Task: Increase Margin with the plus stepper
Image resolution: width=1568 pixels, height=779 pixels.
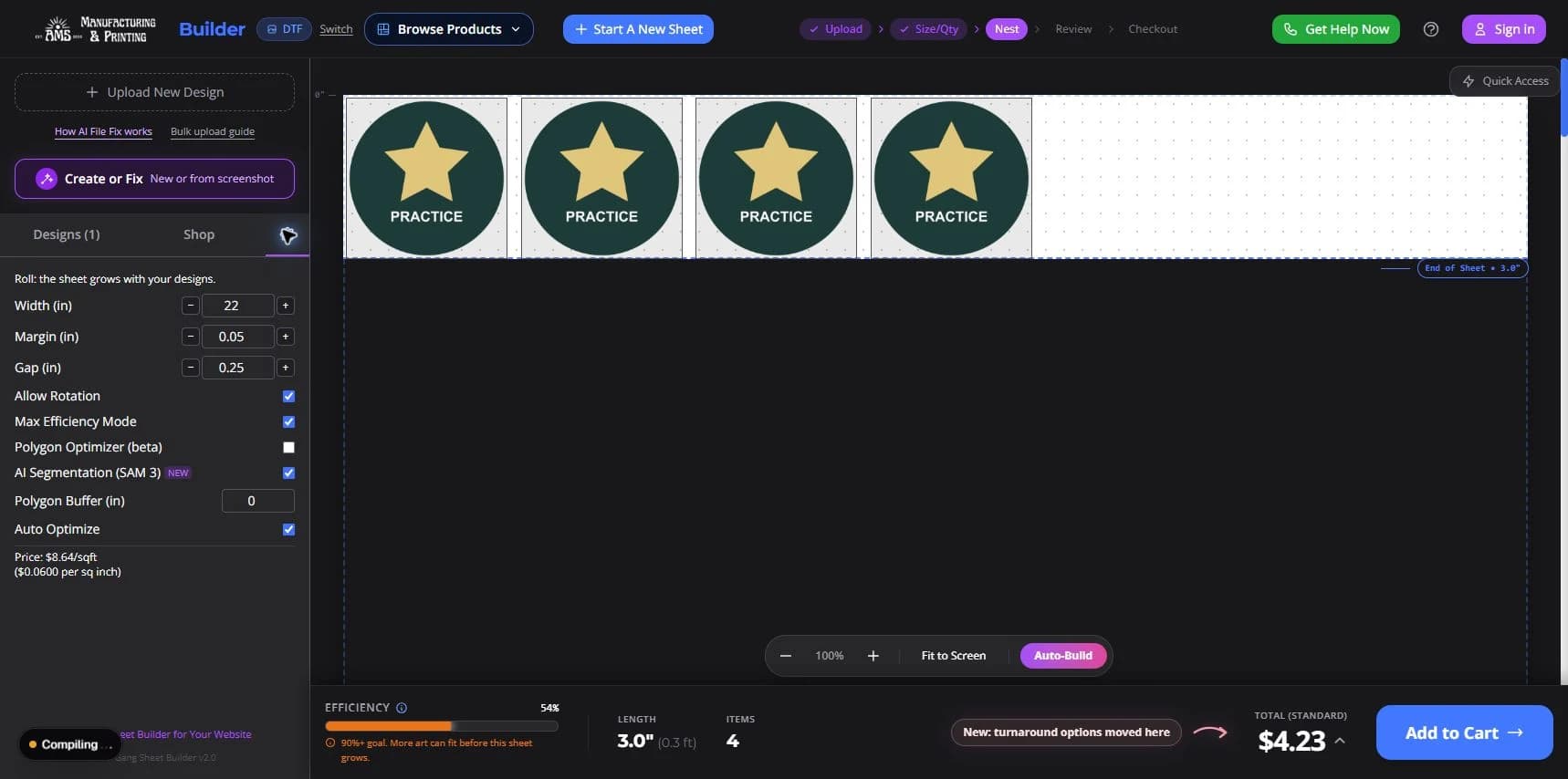Action: pyautogui.click(x=286, y=337)
